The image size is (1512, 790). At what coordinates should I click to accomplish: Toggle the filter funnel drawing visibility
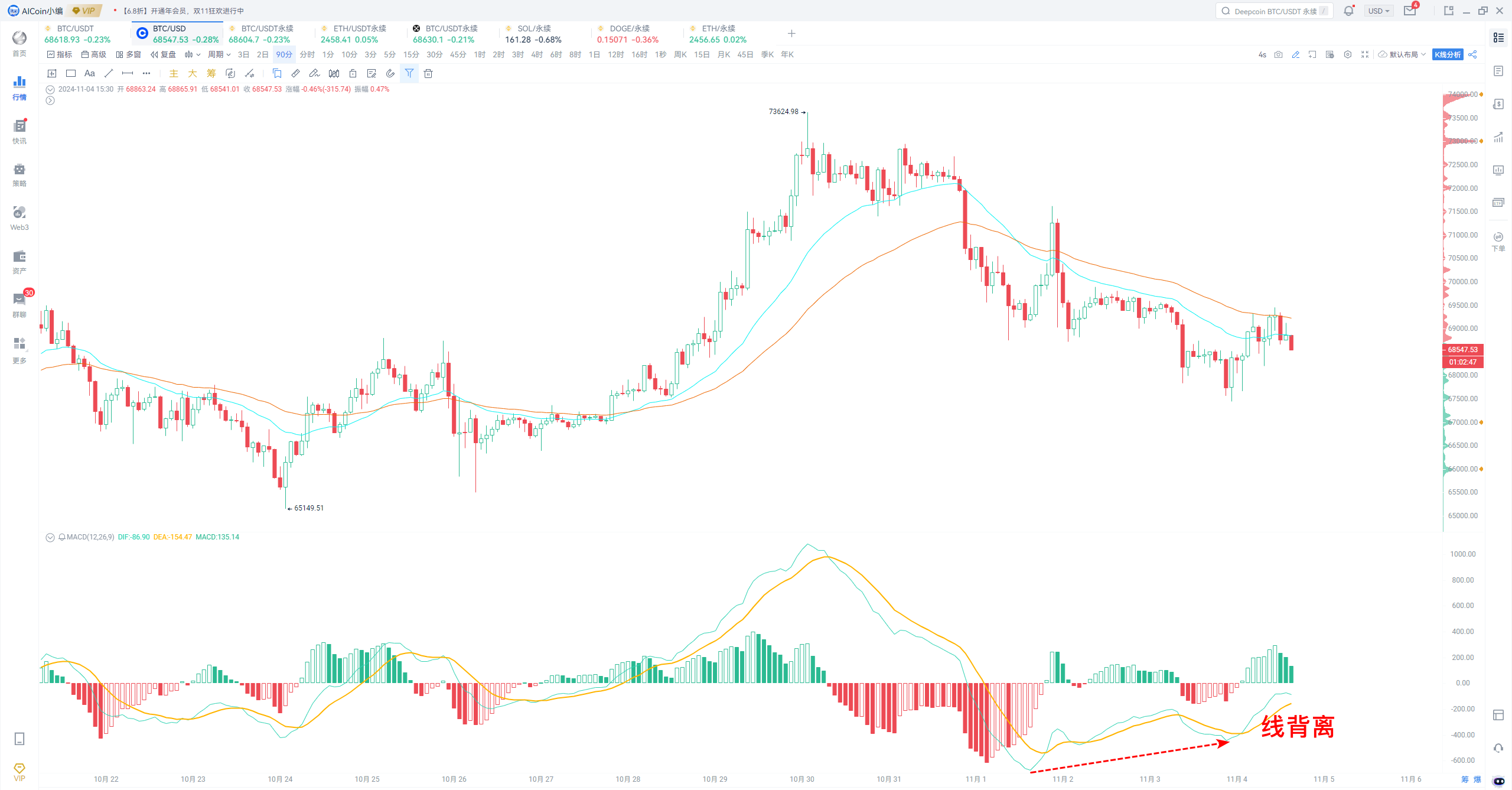(x=409, y=73)
